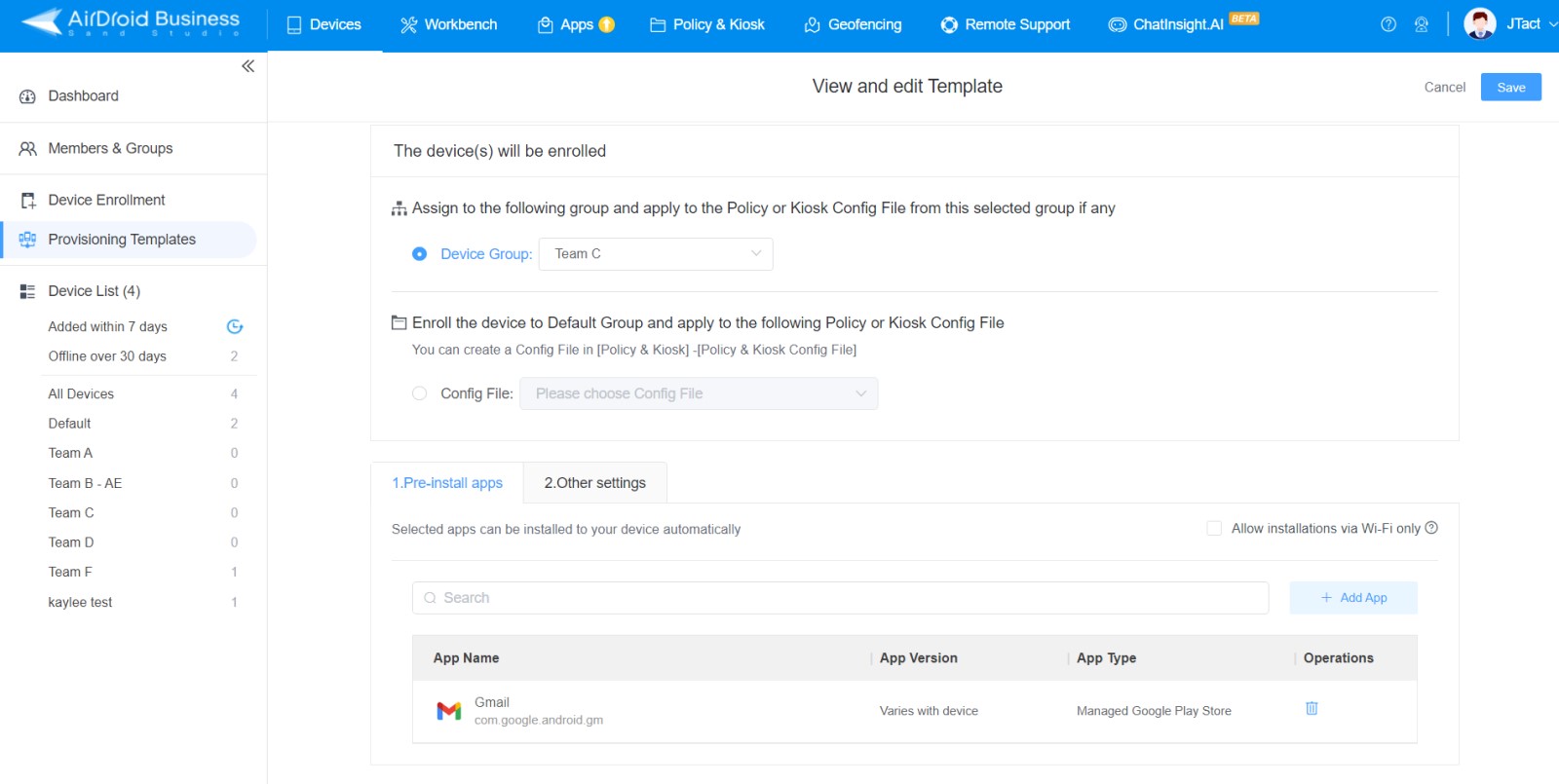Open the help question-mark icon in header
Viewport: 1559px width, 784px height.
(1388, 24)
